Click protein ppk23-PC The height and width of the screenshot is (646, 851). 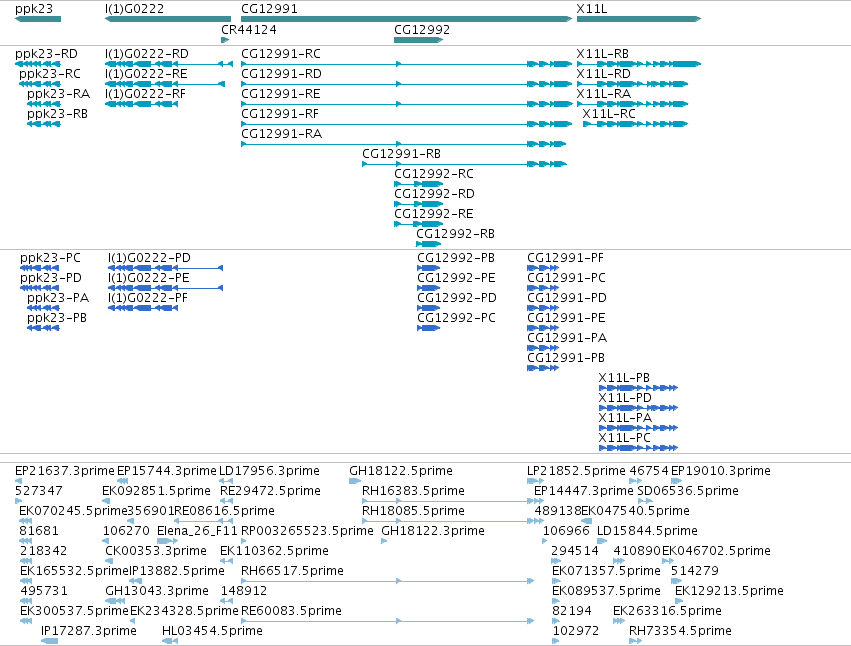(x=39, y=268)
